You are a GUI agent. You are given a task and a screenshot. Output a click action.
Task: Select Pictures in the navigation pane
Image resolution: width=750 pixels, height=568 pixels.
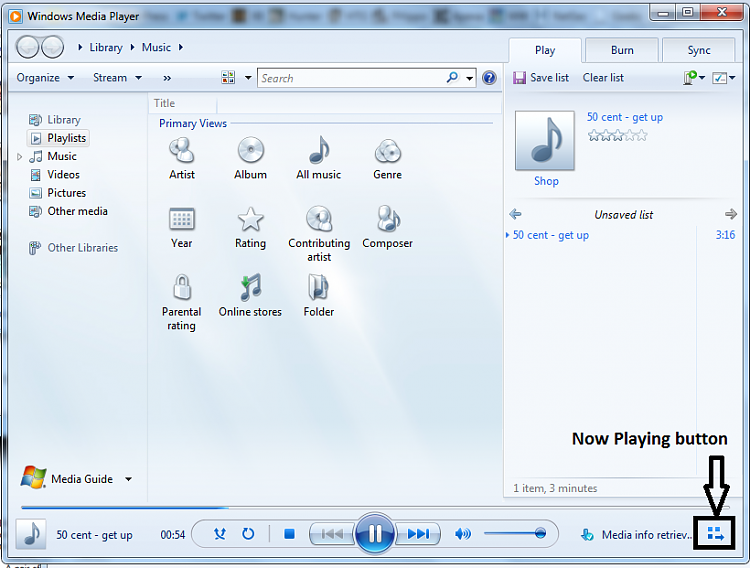coord(57,193)
